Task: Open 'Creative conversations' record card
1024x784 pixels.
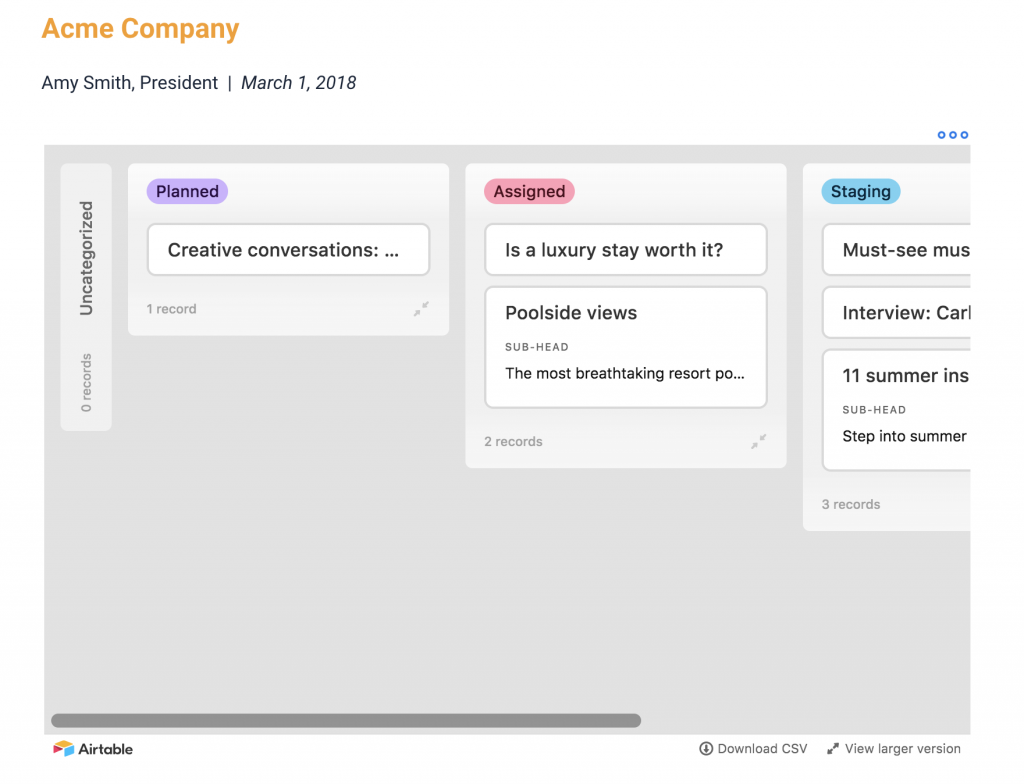Action: click(x=288, y=250)
